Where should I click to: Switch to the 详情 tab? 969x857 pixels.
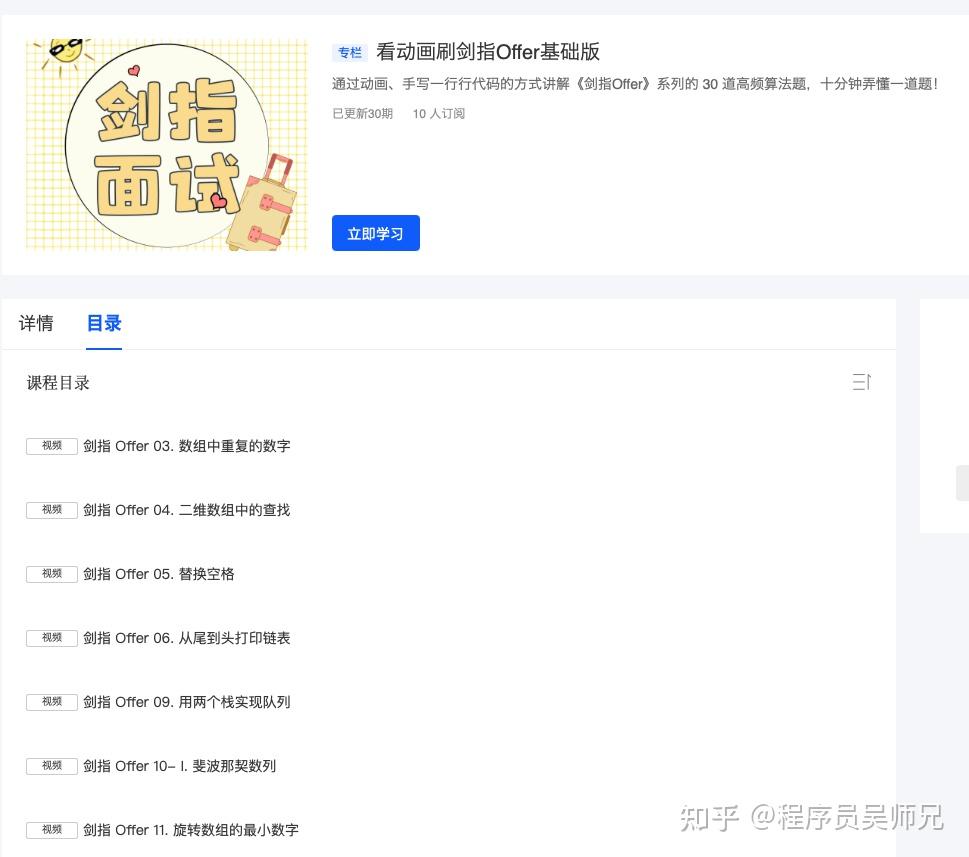coord(36,323)
